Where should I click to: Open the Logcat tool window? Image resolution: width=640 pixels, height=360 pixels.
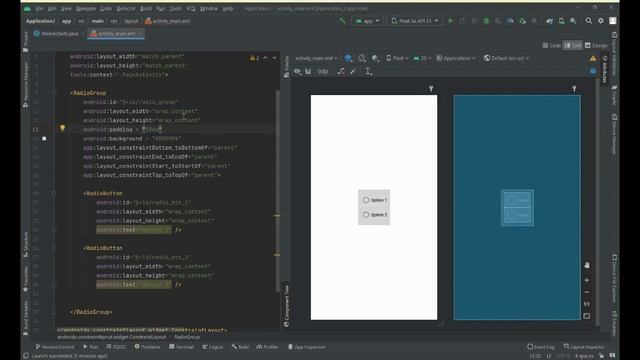[x=213, y=347]
